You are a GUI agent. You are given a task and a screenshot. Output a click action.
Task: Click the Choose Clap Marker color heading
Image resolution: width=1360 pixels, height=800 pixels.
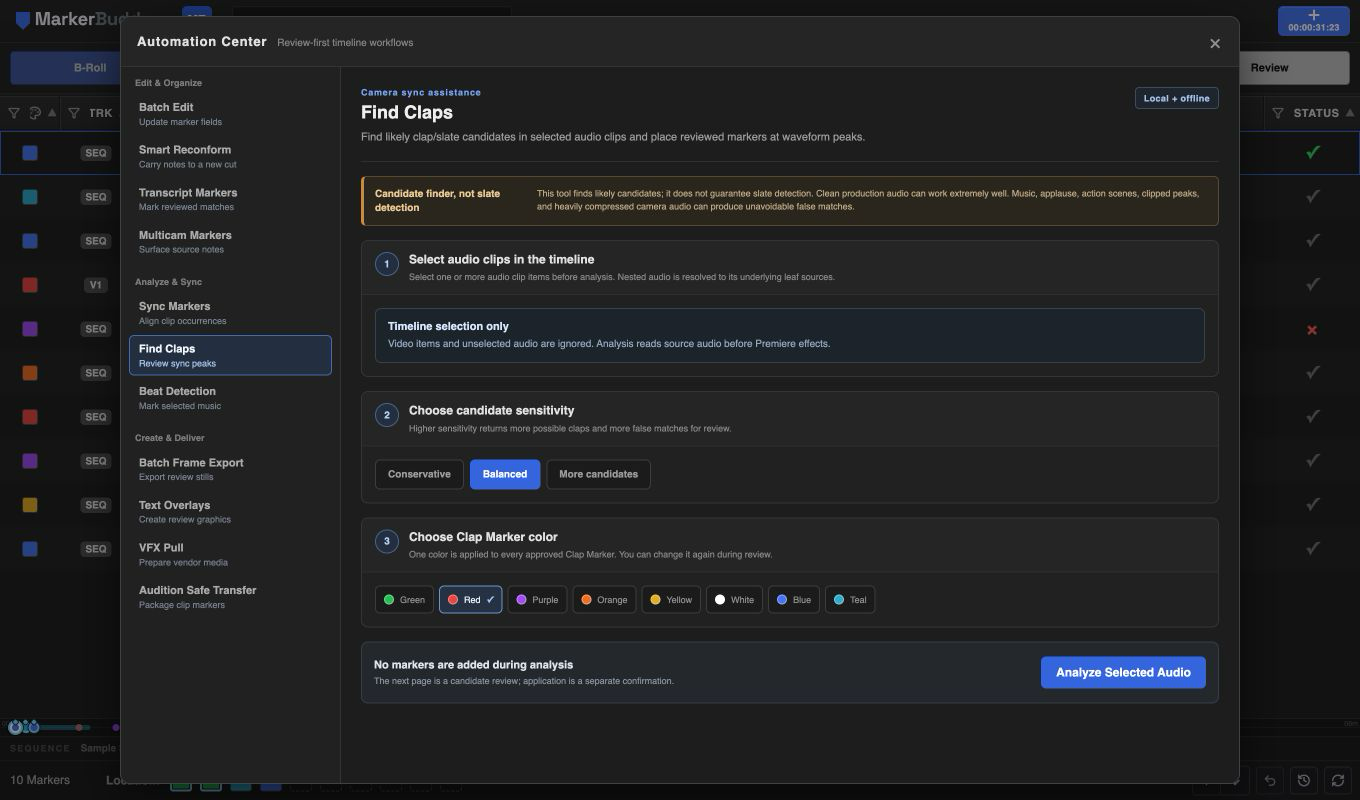coord(483,537)
